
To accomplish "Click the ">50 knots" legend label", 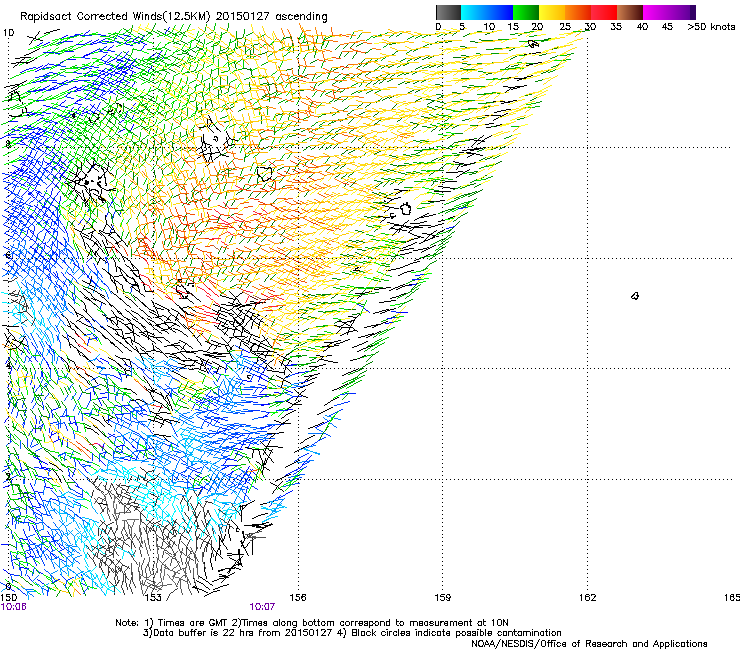I will pos(711,27).
